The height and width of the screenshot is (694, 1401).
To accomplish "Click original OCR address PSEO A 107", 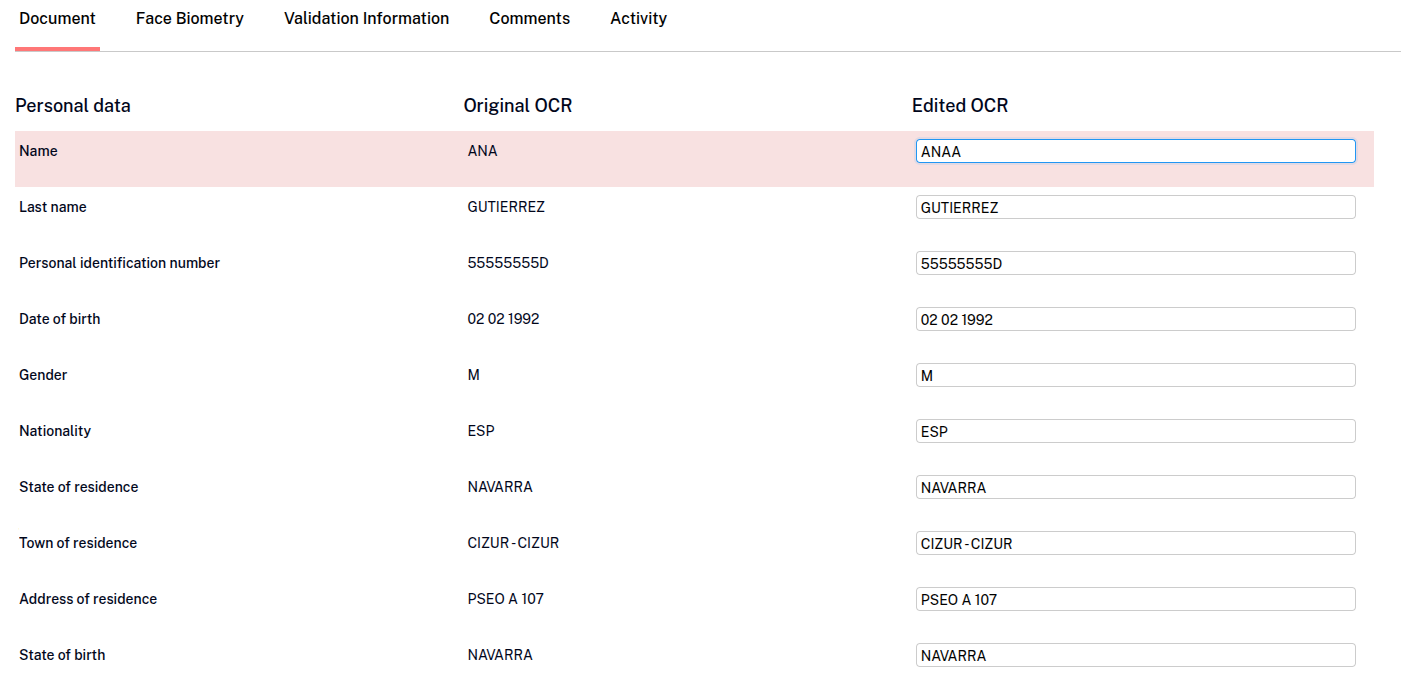I will point(506,599).
